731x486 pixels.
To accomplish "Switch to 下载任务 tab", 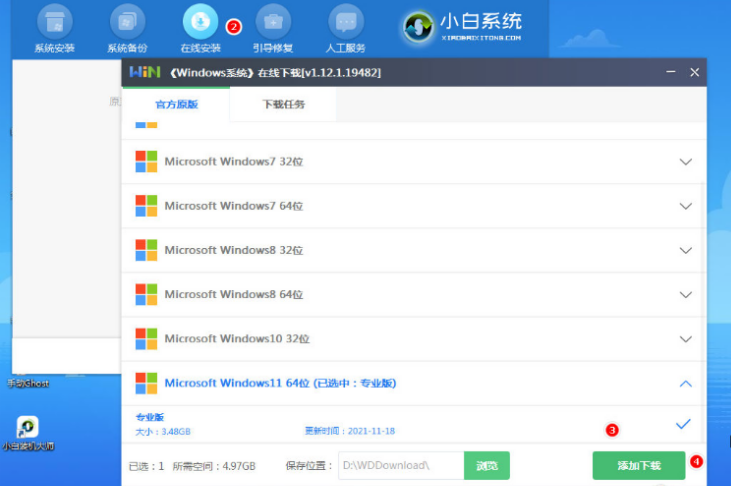I will click(283, 104).
